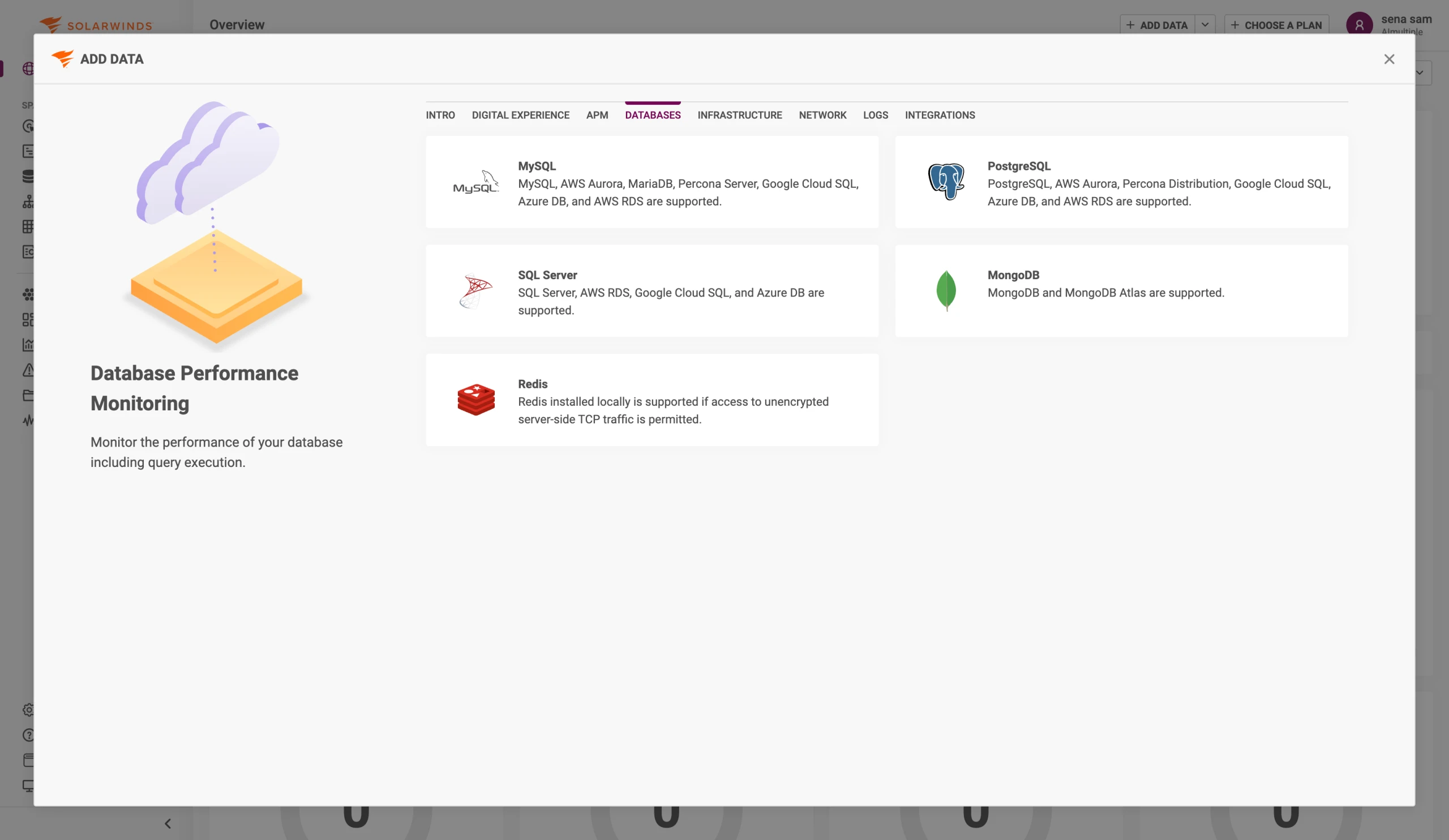Viewport: 1449px width, 840px height.
Task: Click the Database Performance Monitoring heading
Action: click(x=194, y=388)
